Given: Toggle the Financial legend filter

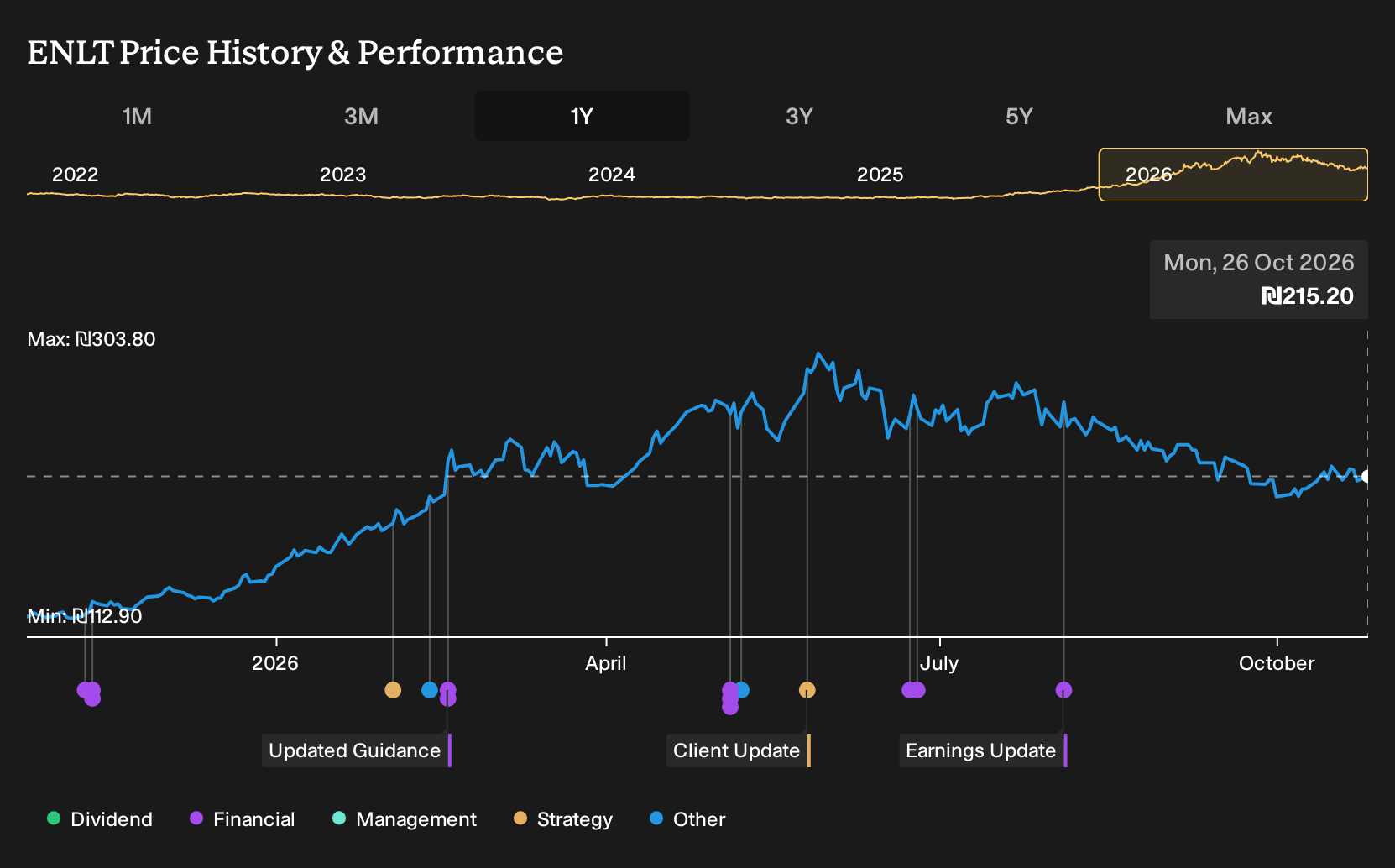Looking at the screenshot, I should click(x=242, y=819).
